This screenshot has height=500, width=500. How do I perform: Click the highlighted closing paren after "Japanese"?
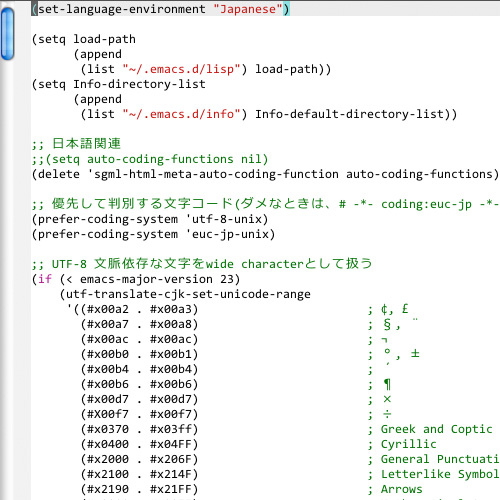click(x=286, y=9)
